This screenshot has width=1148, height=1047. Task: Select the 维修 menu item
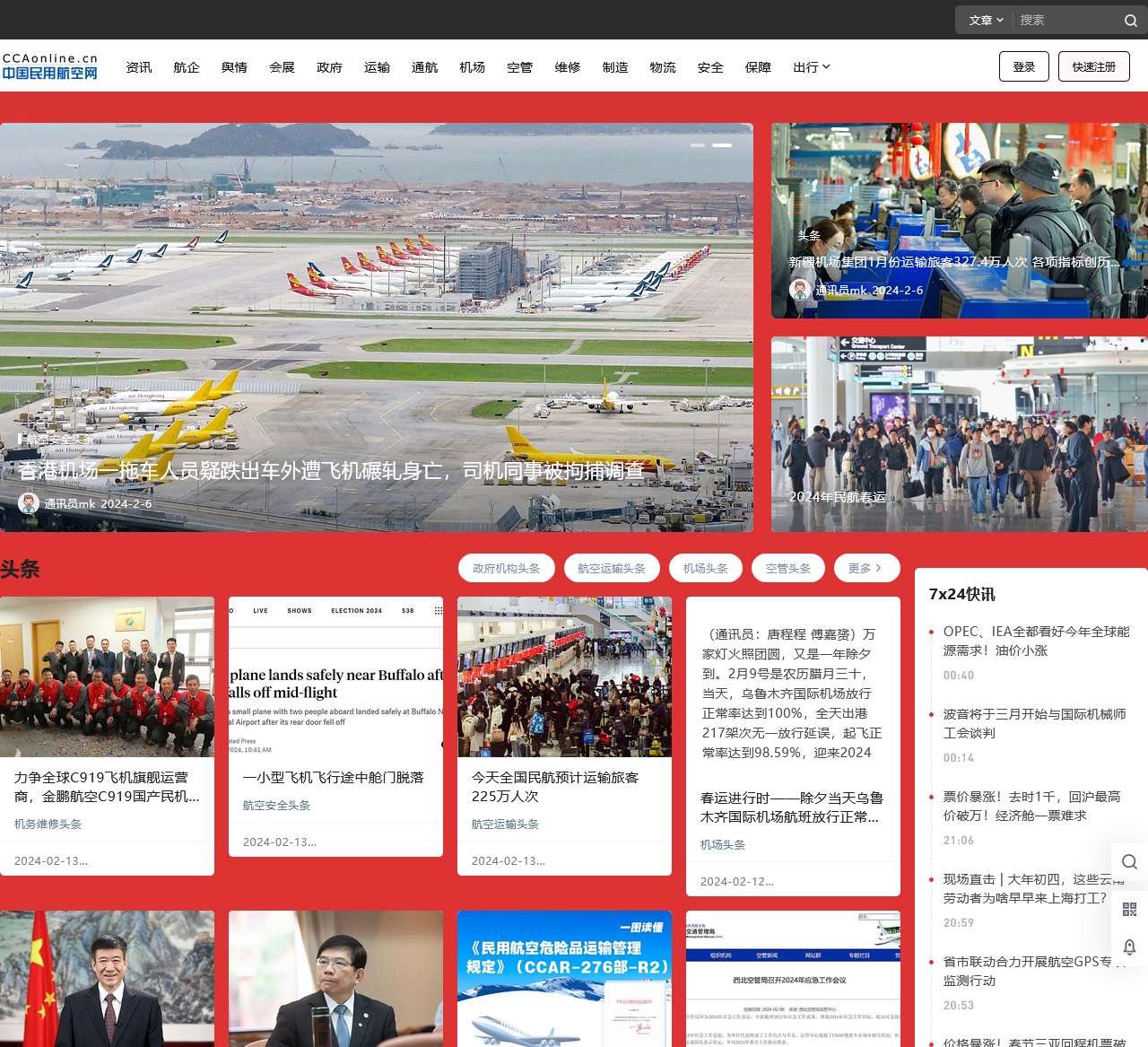(568, 67)
